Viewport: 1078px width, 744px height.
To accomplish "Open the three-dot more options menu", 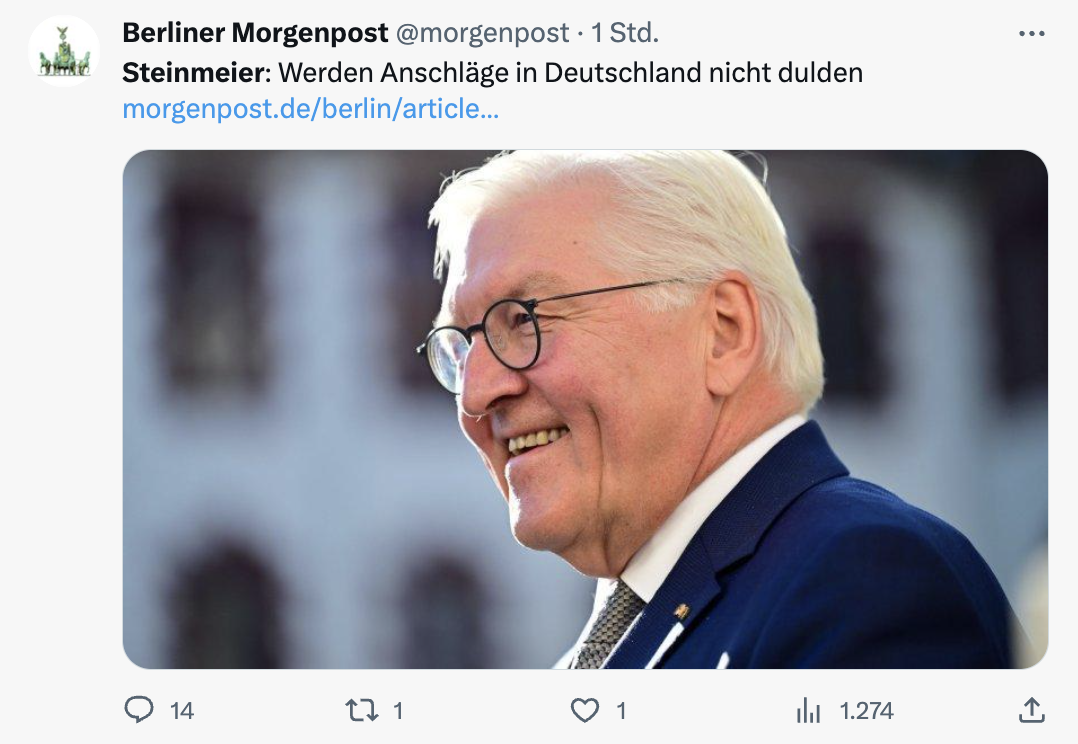I will (x=1032, y=33).
